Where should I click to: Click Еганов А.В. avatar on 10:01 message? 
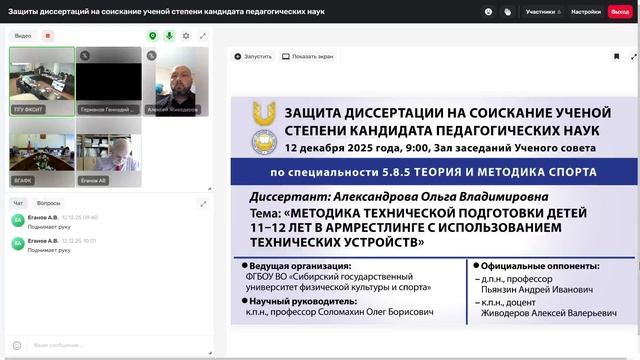18,244
